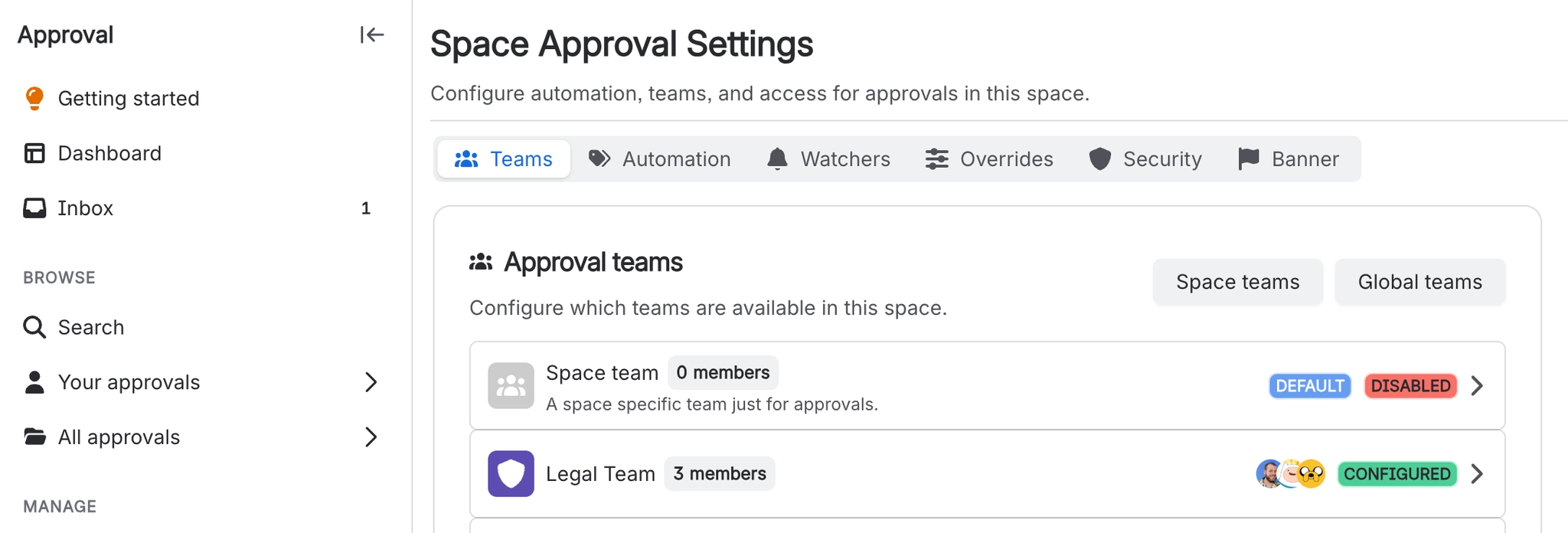Screen dimensions: 1568x533
Task: Click the Approval teams heading icon
Action: click(x=481, y=262)
